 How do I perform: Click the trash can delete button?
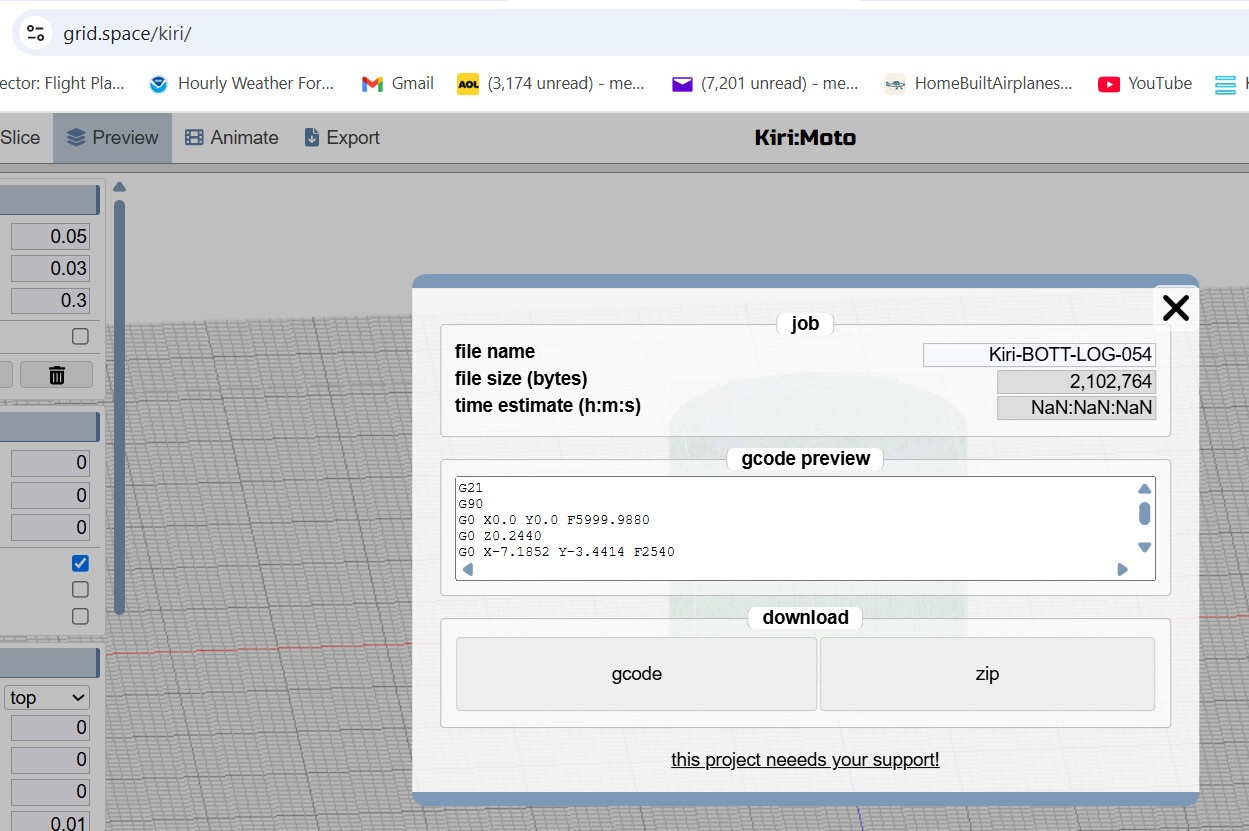coord(57,375)
